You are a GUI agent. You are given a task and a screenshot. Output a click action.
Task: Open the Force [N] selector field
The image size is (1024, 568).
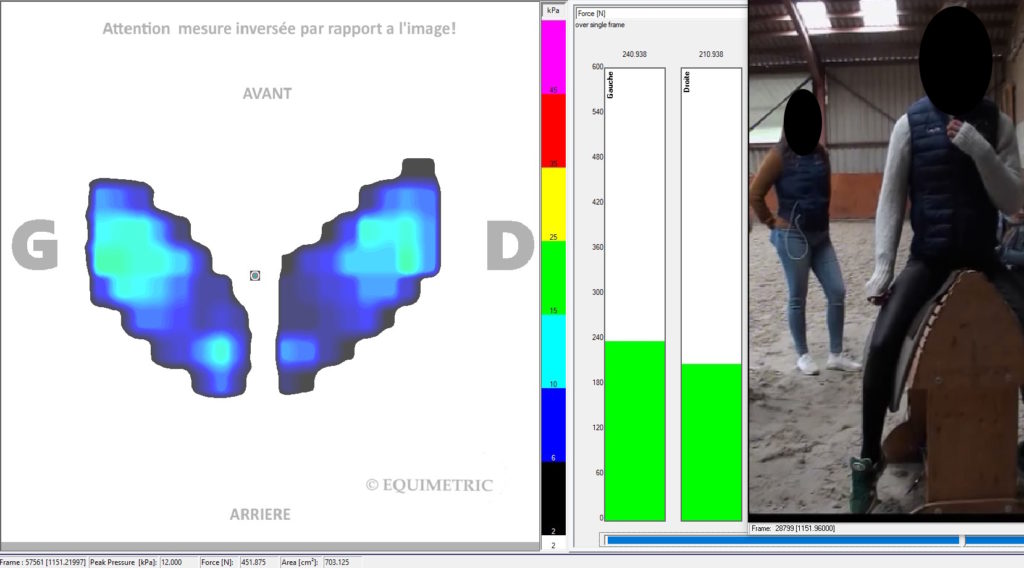pos(659,13)
